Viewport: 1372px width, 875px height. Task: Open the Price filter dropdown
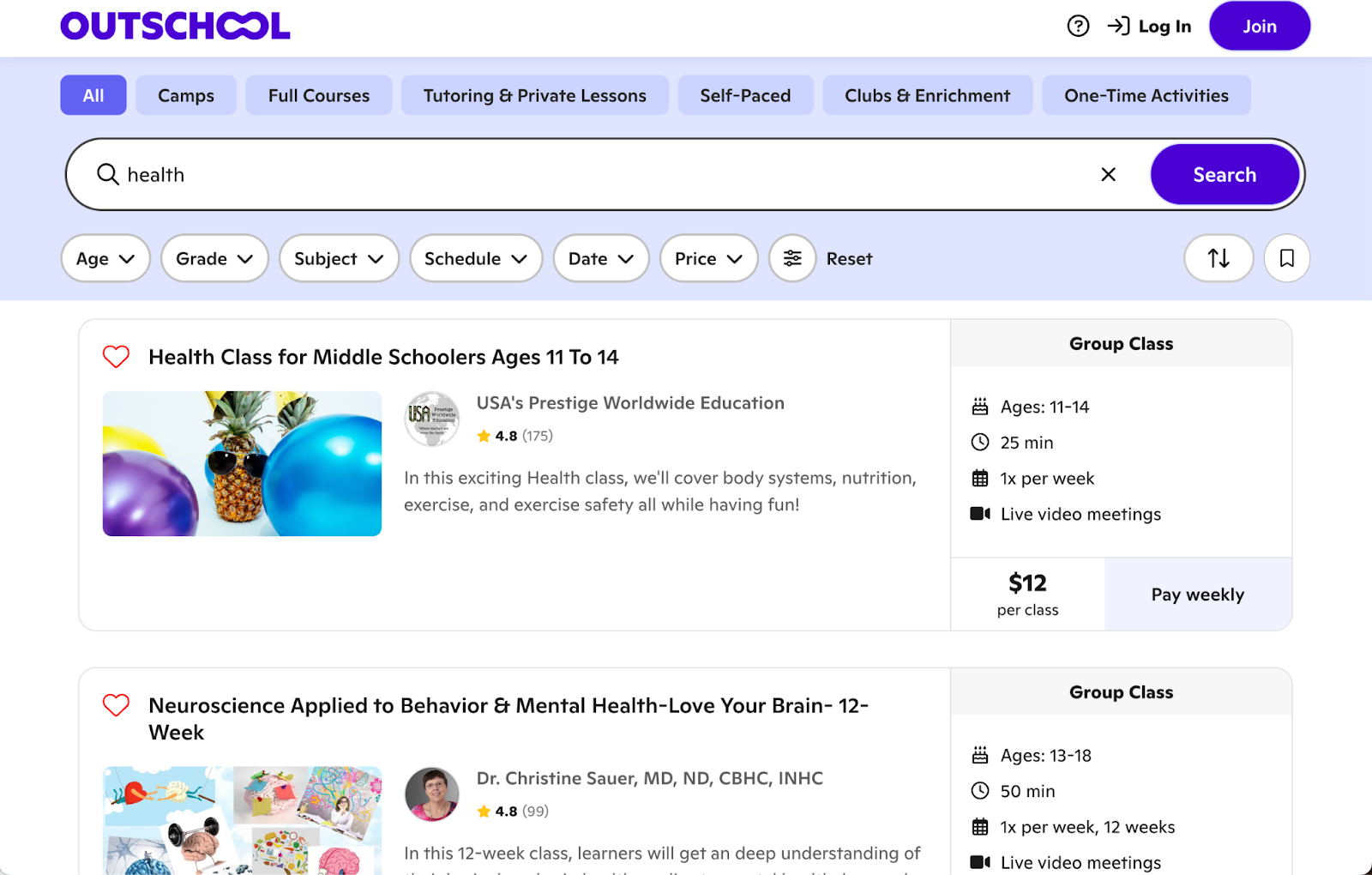coord(708,258)
